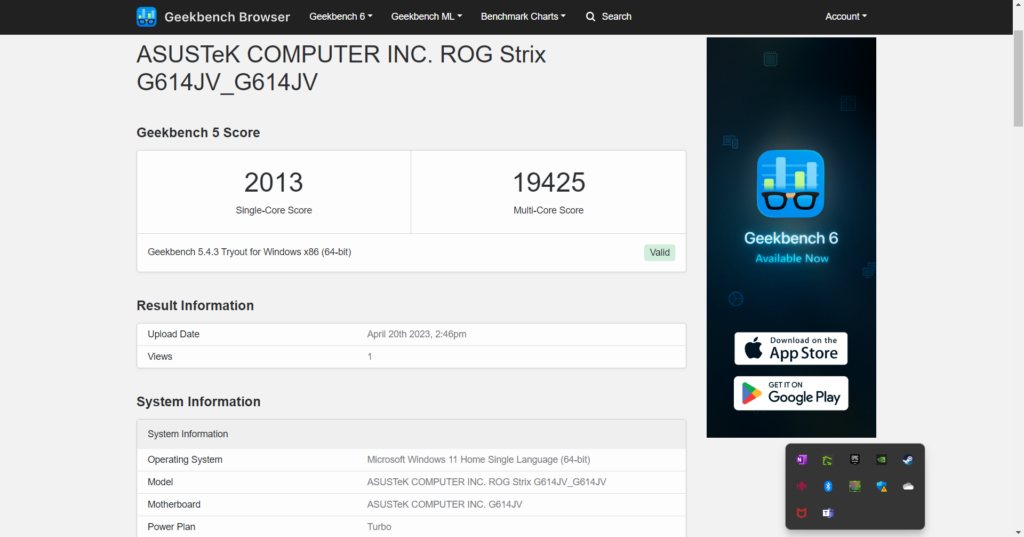Click the Views value 1

pos(370,357)
